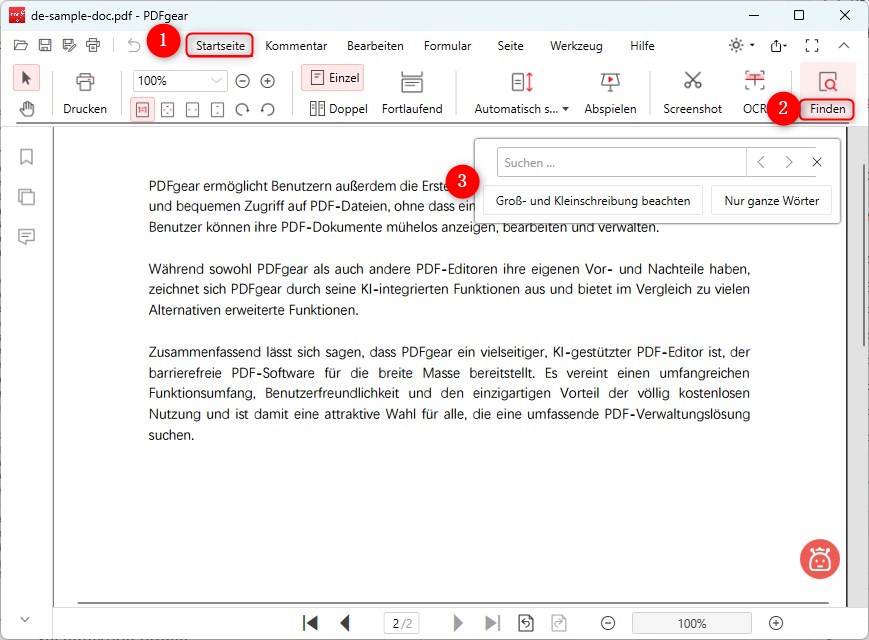The image size is (869, 640).
Task: Click the bottom bar 100% zoom field
Action: tap(692, 623)
